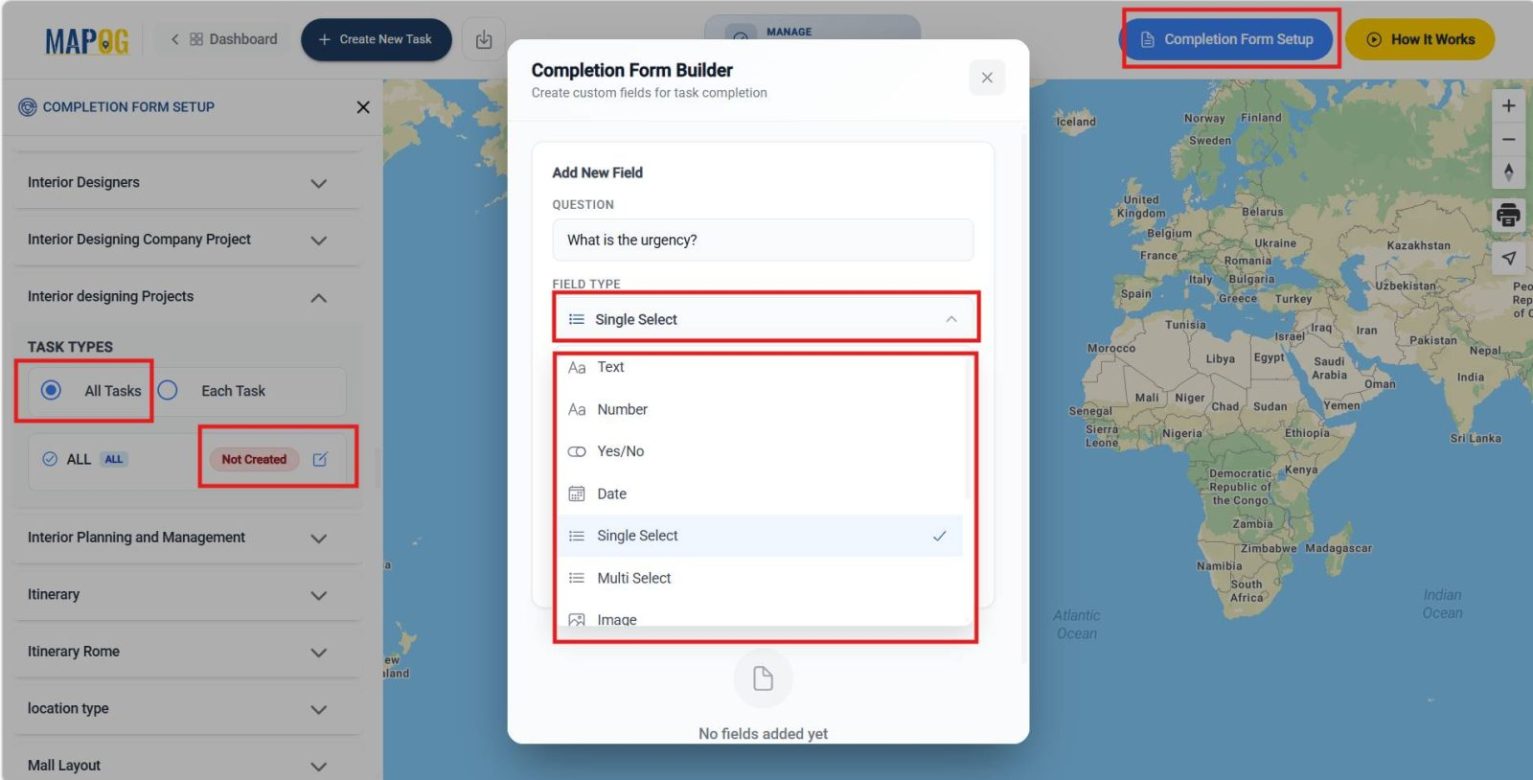Close the Completion Form Setup sidebar
This screenshot has width=1533, height=780.
363,107
